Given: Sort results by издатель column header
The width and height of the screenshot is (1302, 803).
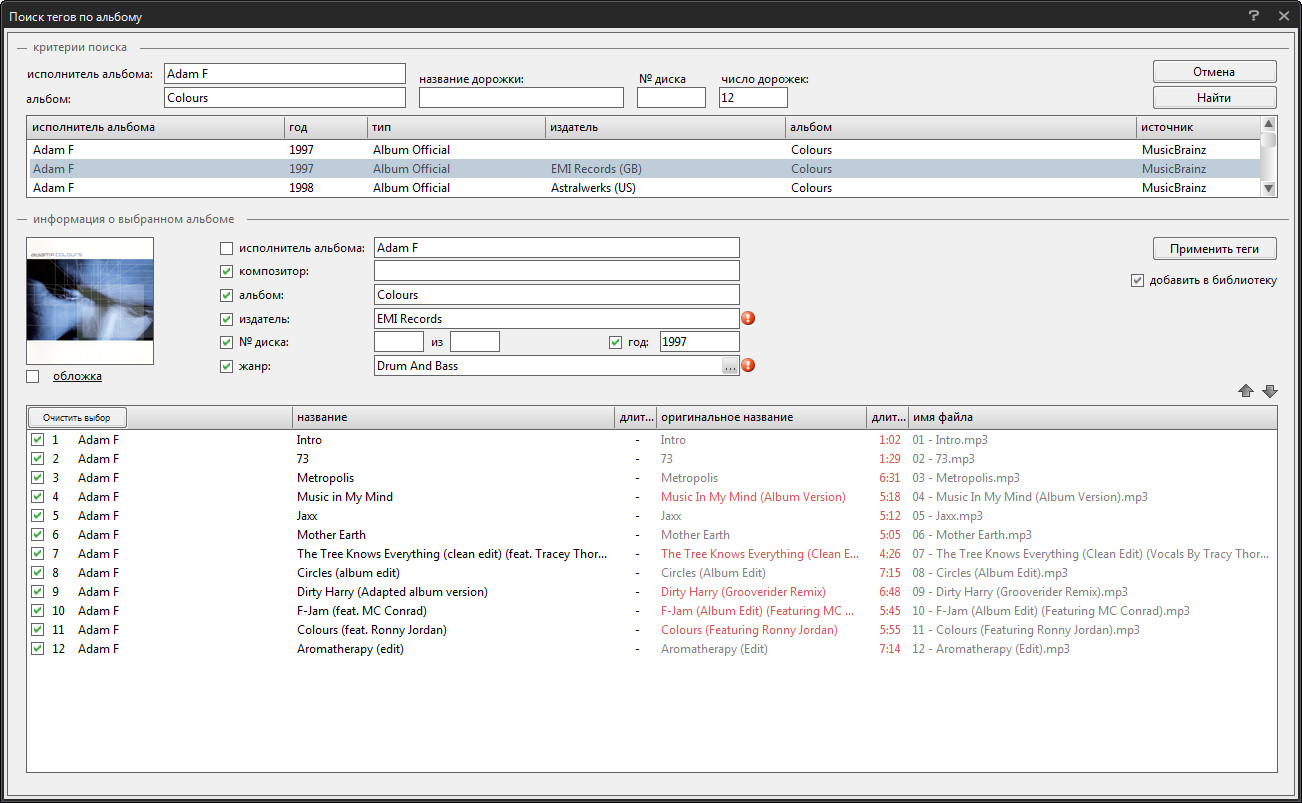Looking at the screenshot, I should click(665, 127).
